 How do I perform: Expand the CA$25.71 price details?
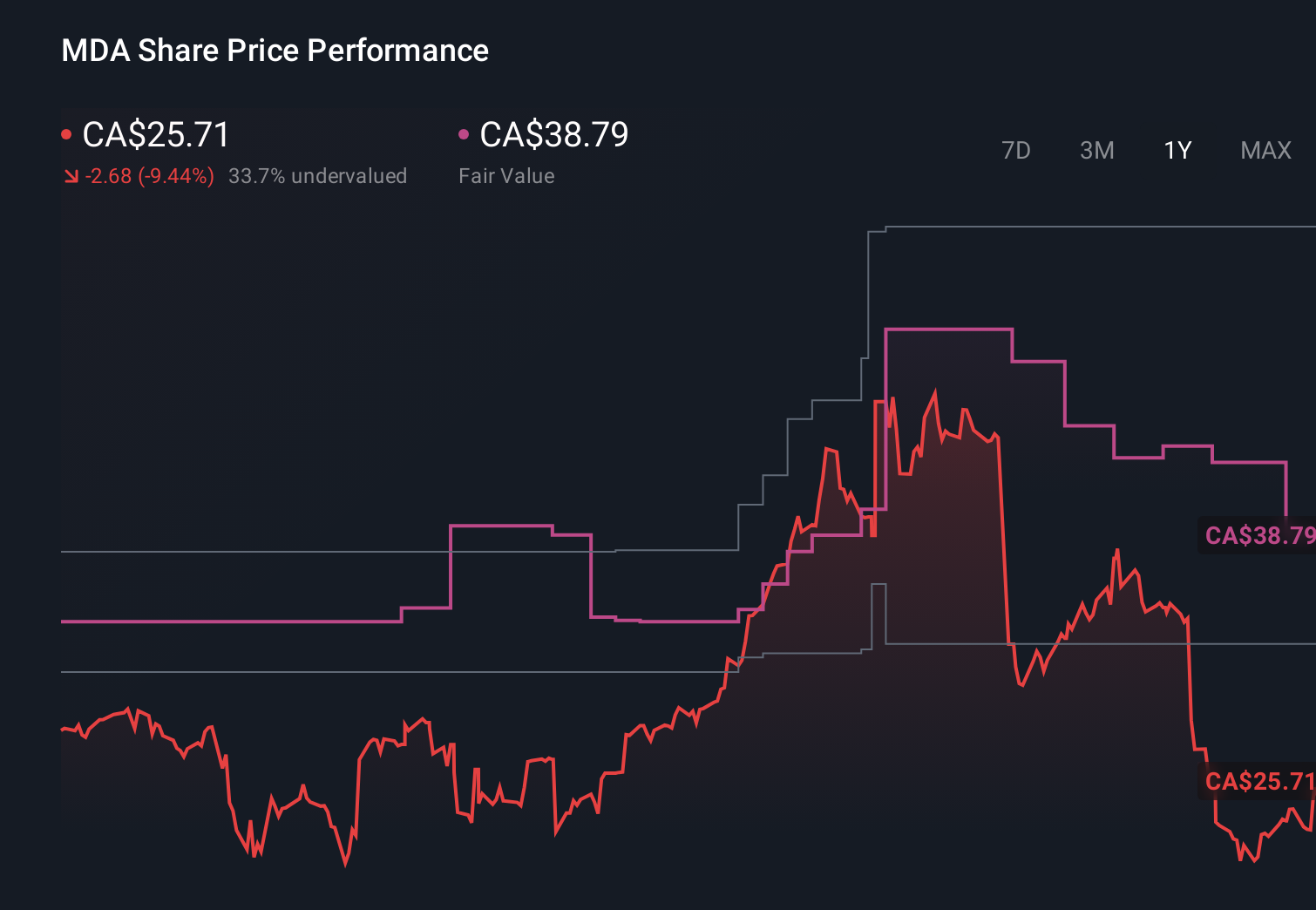(x=155, y=135)
